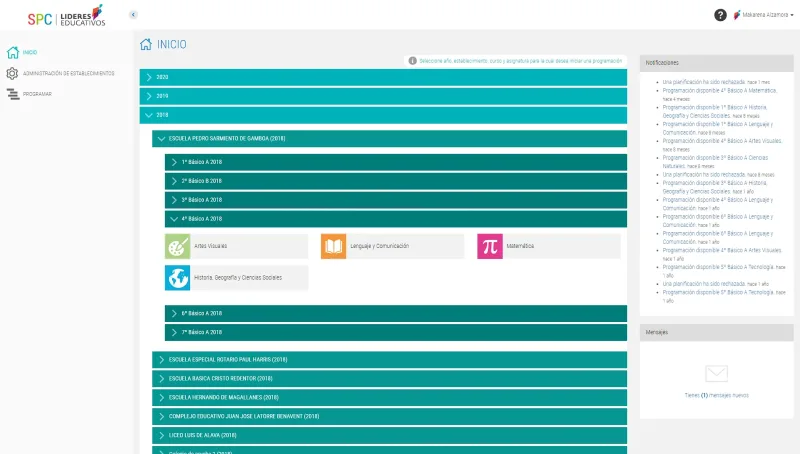
Task: Expand Escuela Hernando de Magallanes (2018)
Action: tap(389, 397)
